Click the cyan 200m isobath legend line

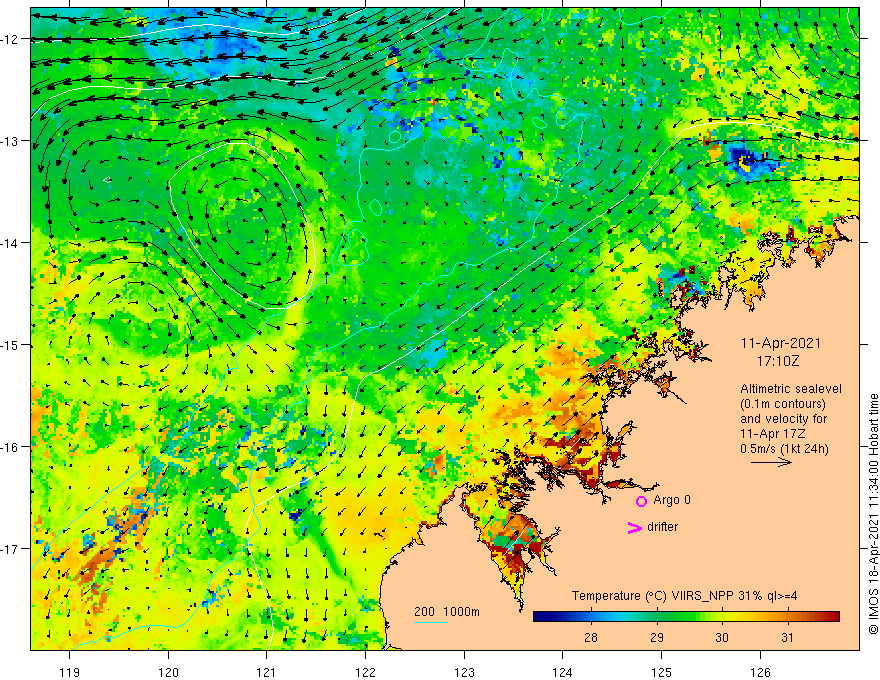click(430, 622)
